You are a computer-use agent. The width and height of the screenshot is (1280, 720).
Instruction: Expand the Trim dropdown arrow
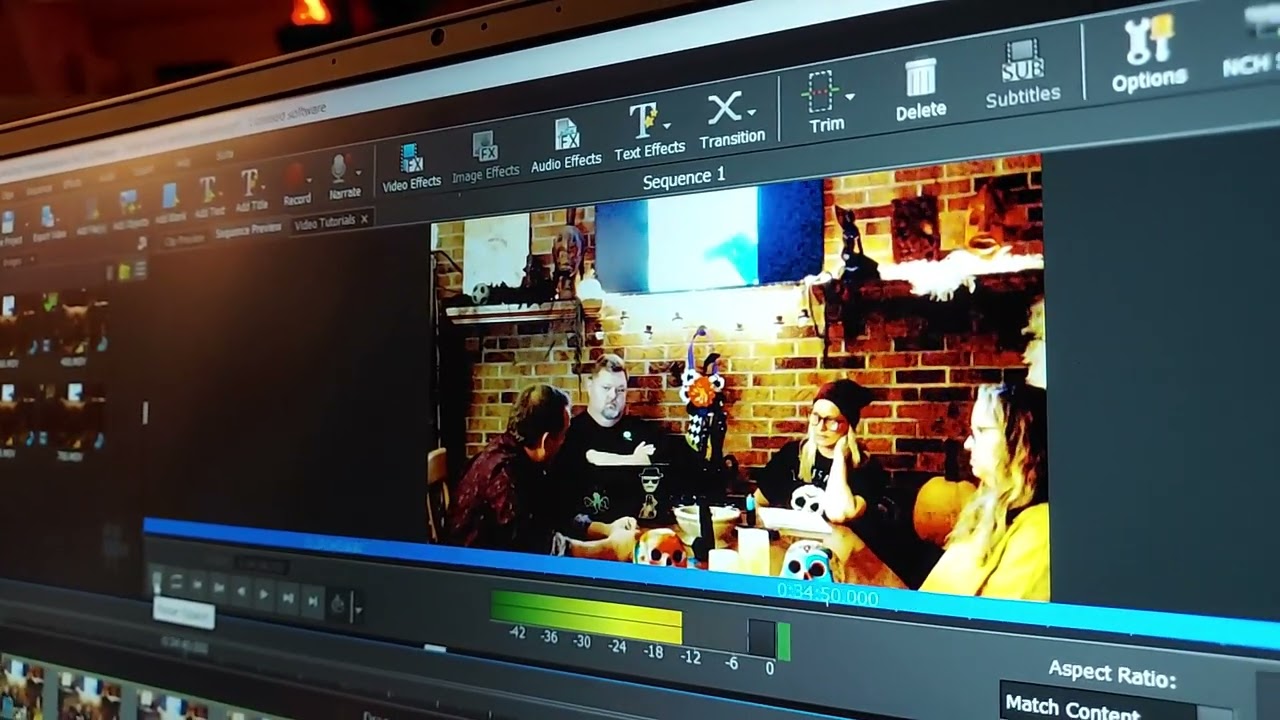pos(850,97)
